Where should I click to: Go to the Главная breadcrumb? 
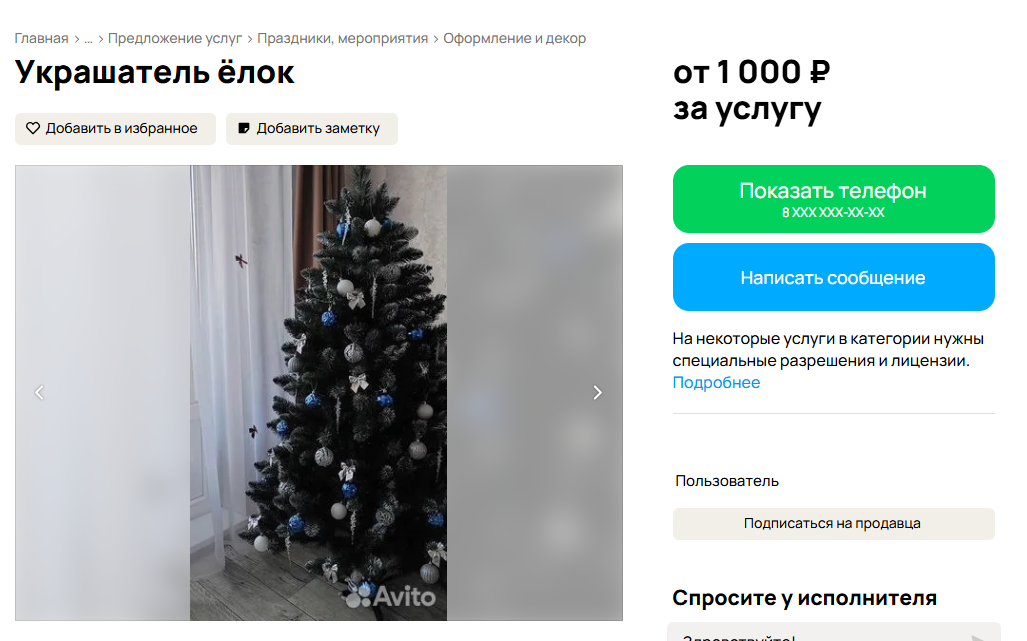[41, 39]
